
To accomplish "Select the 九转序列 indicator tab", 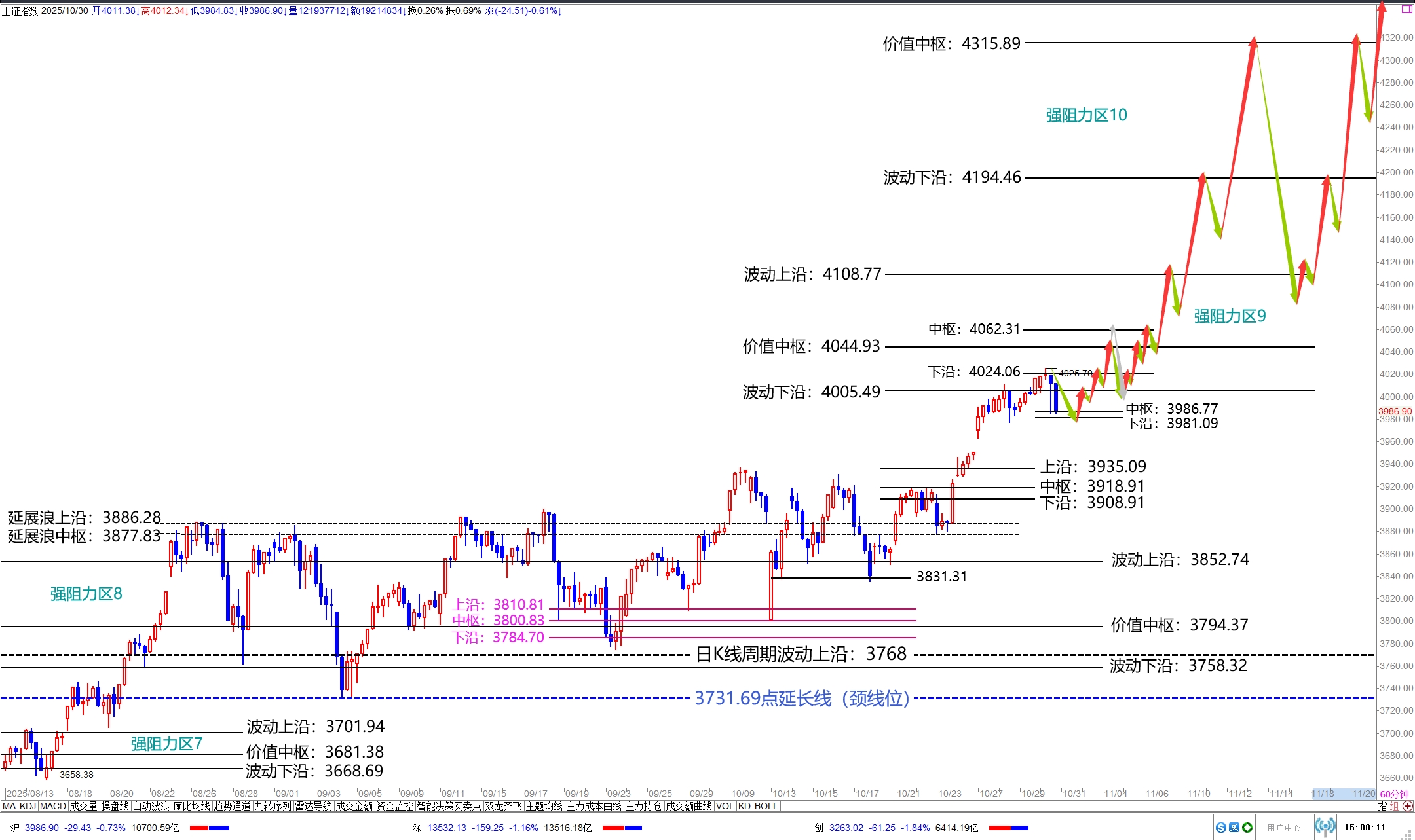I will pyautogui.click(x=273, y=806).
